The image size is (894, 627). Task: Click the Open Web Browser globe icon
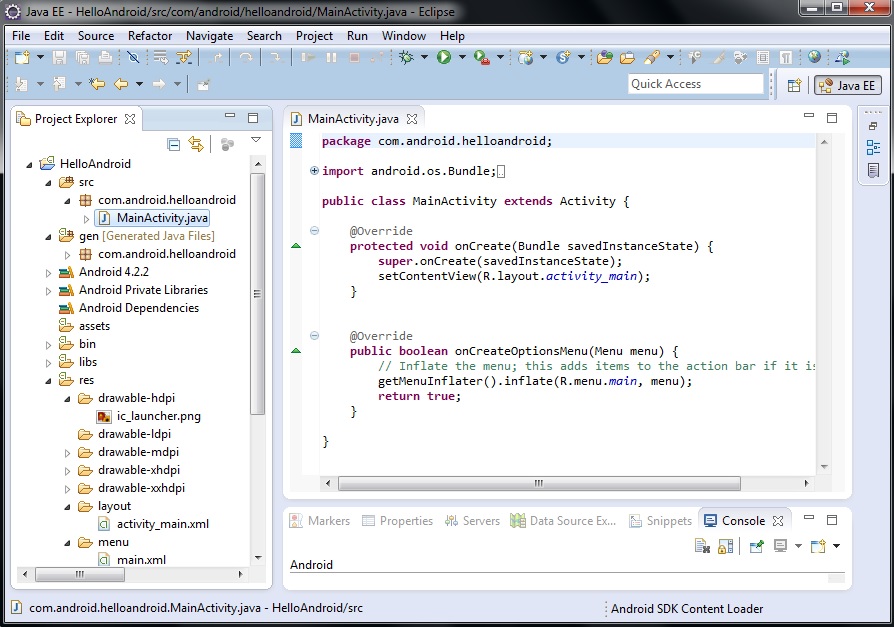click(815, 56)
